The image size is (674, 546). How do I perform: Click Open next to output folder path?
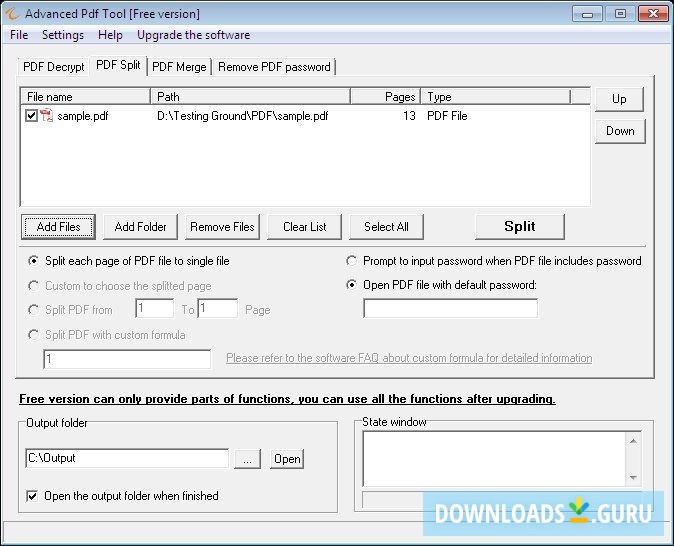287,459
